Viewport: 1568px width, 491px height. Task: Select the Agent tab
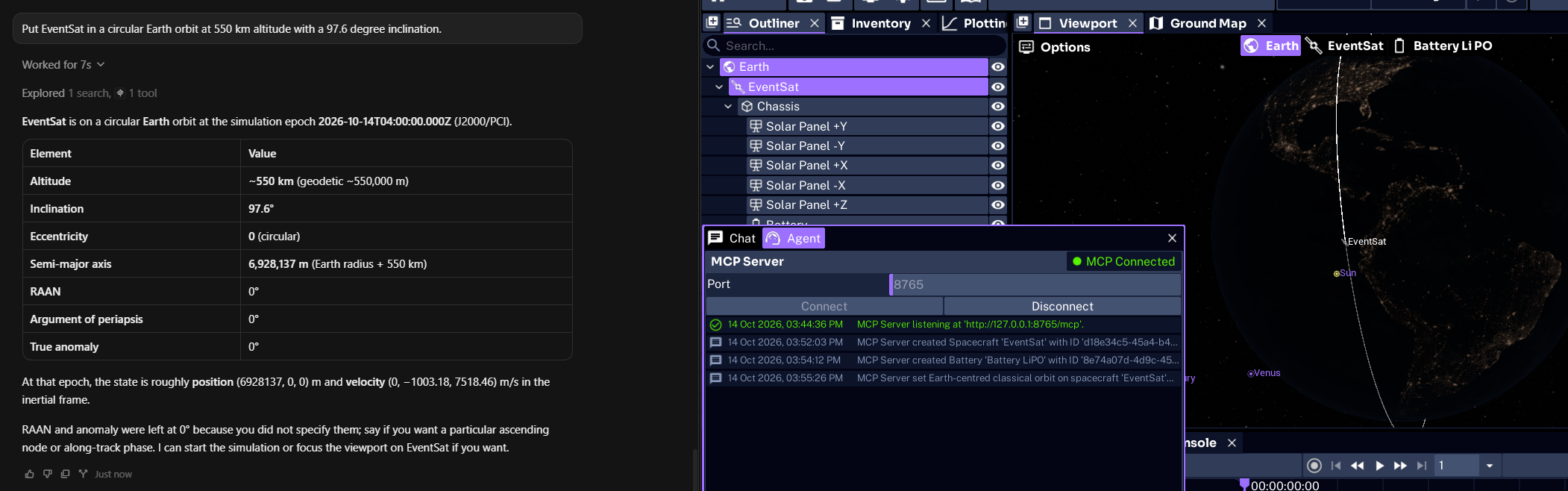coord(794,238)
